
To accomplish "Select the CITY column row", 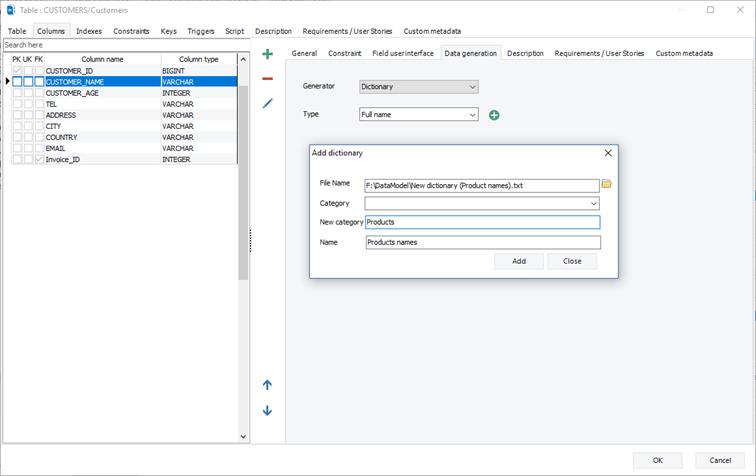I will 124,126.
